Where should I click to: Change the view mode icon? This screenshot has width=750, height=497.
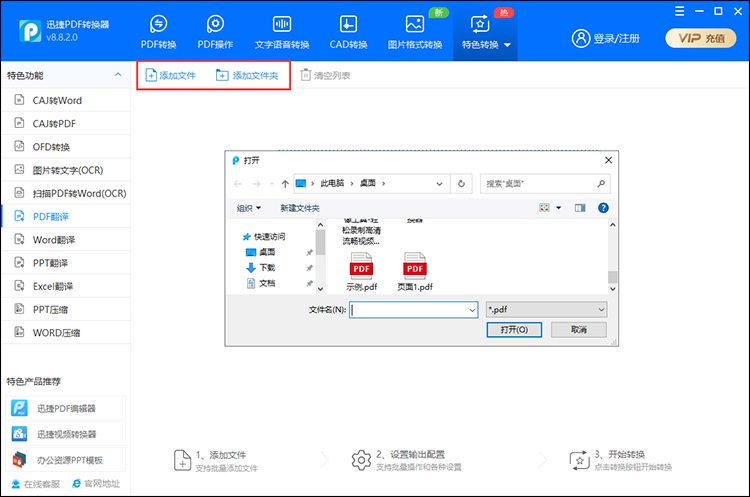[544, 208]
